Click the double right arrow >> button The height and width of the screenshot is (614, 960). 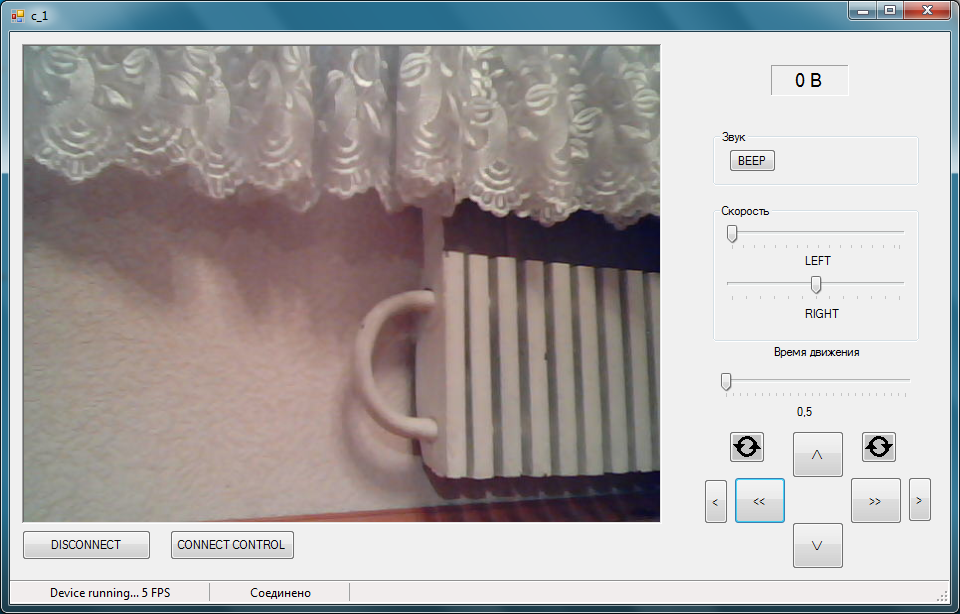tap(876, 501)
